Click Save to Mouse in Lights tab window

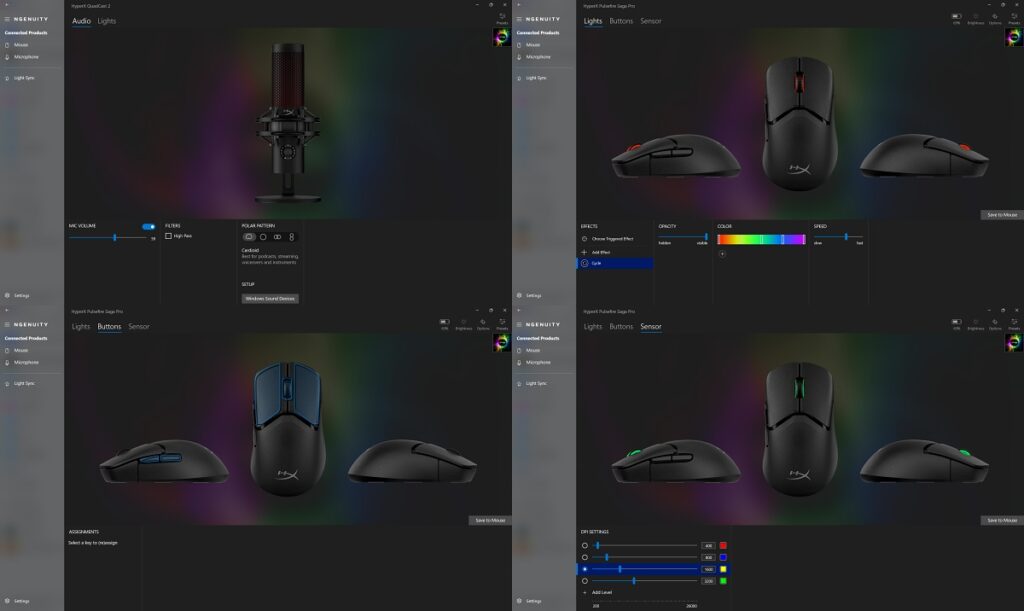(x=1002, y=215)
